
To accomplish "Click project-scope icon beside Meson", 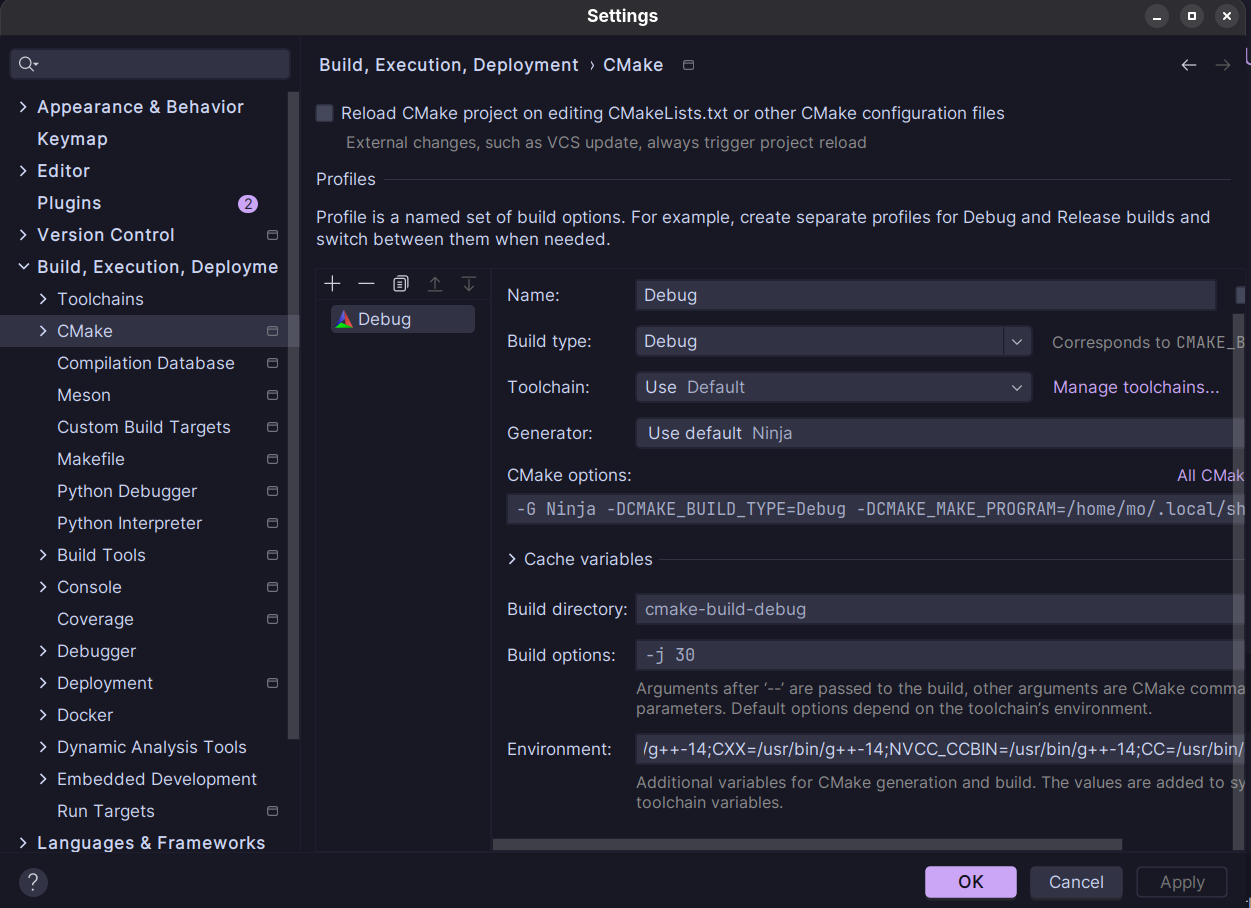I will tap(272, 395).
